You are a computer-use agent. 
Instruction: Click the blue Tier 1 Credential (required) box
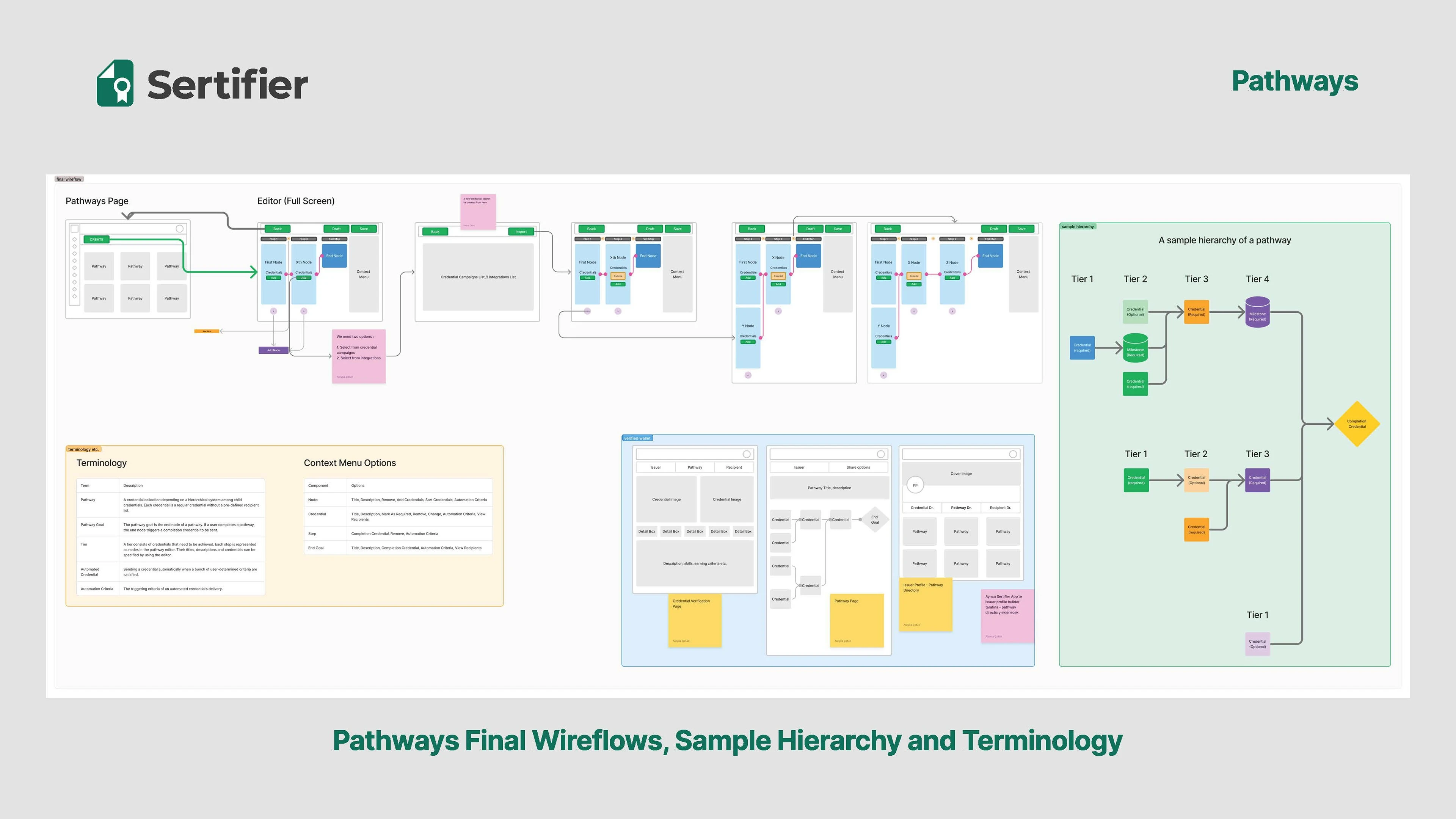click(1082, 348)
